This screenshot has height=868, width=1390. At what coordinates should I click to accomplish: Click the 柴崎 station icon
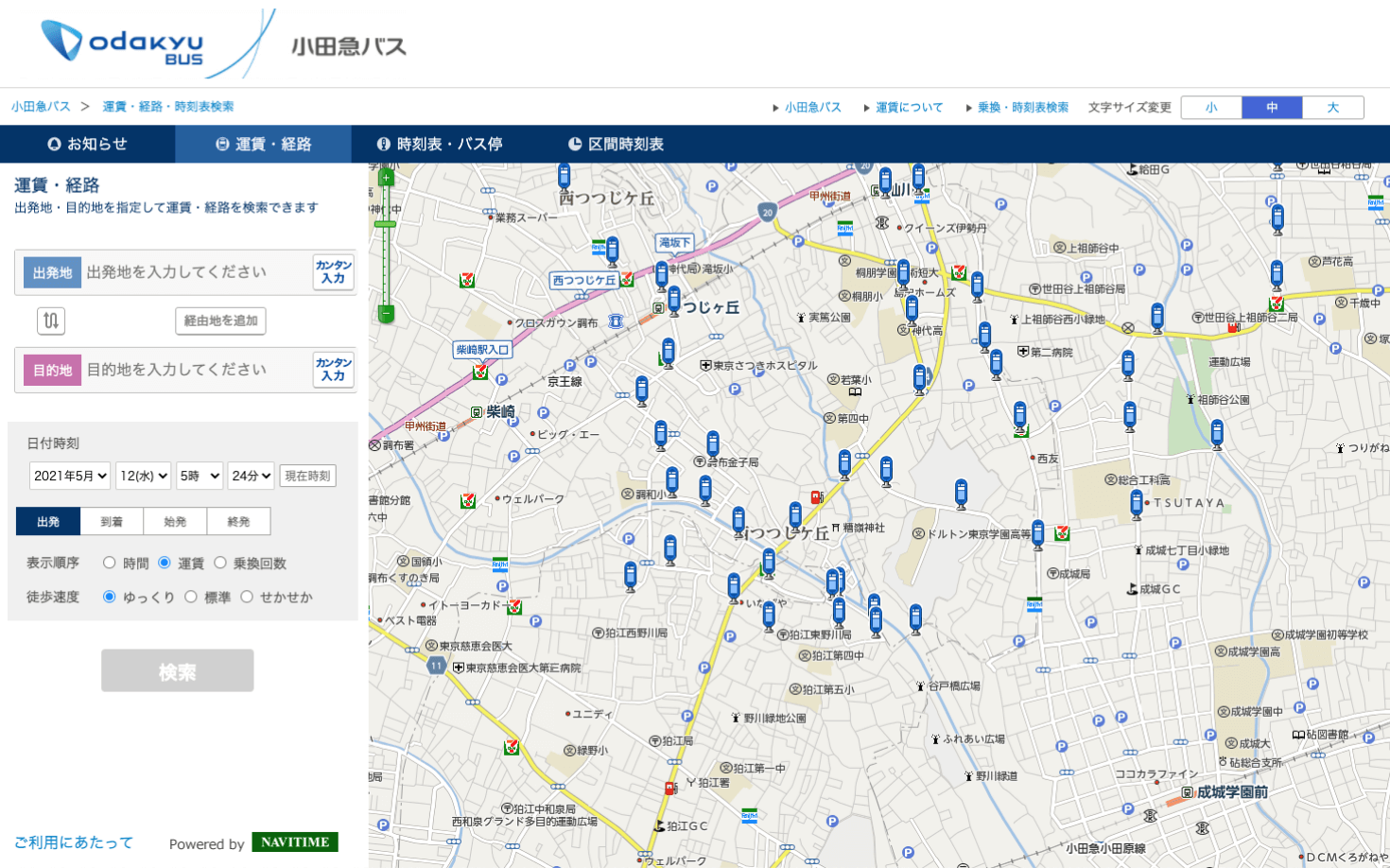click(x=477, y=412)
